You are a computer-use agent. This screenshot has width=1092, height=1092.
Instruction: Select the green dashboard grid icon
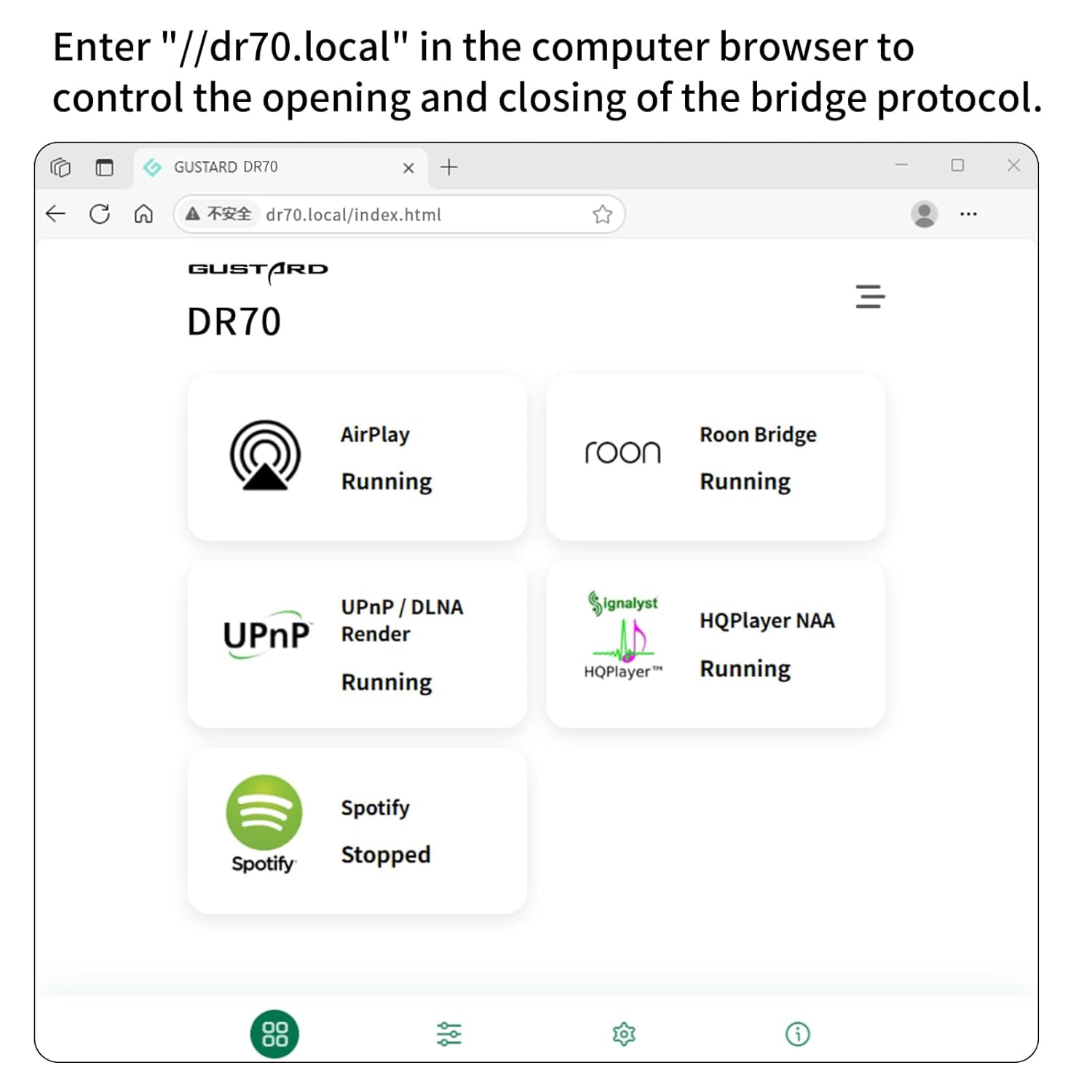[274, 1034]
